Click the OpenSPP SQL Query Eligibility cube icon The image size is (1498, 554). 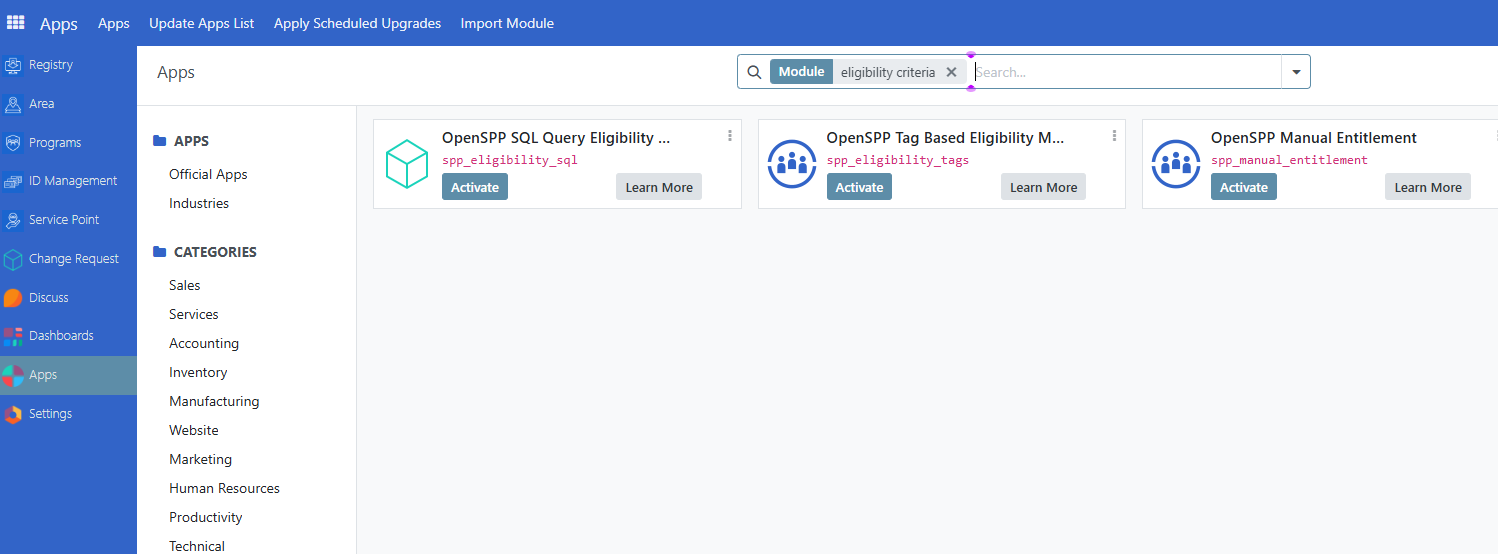point(407,164)
